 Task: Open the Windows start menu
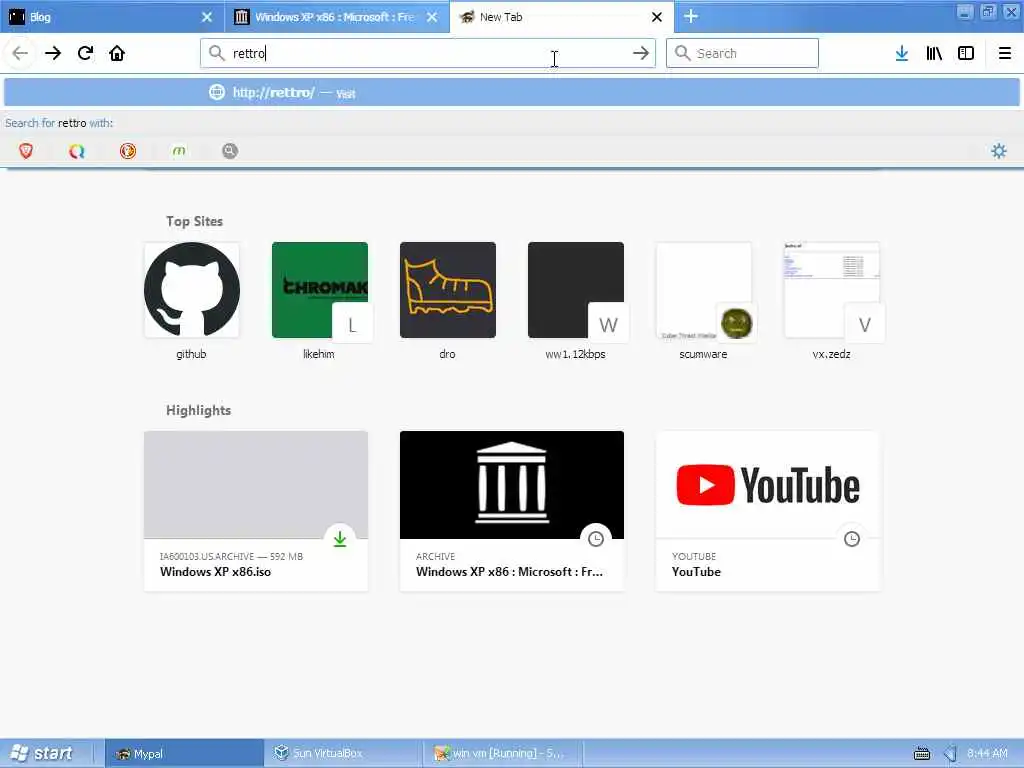[43, 754]
